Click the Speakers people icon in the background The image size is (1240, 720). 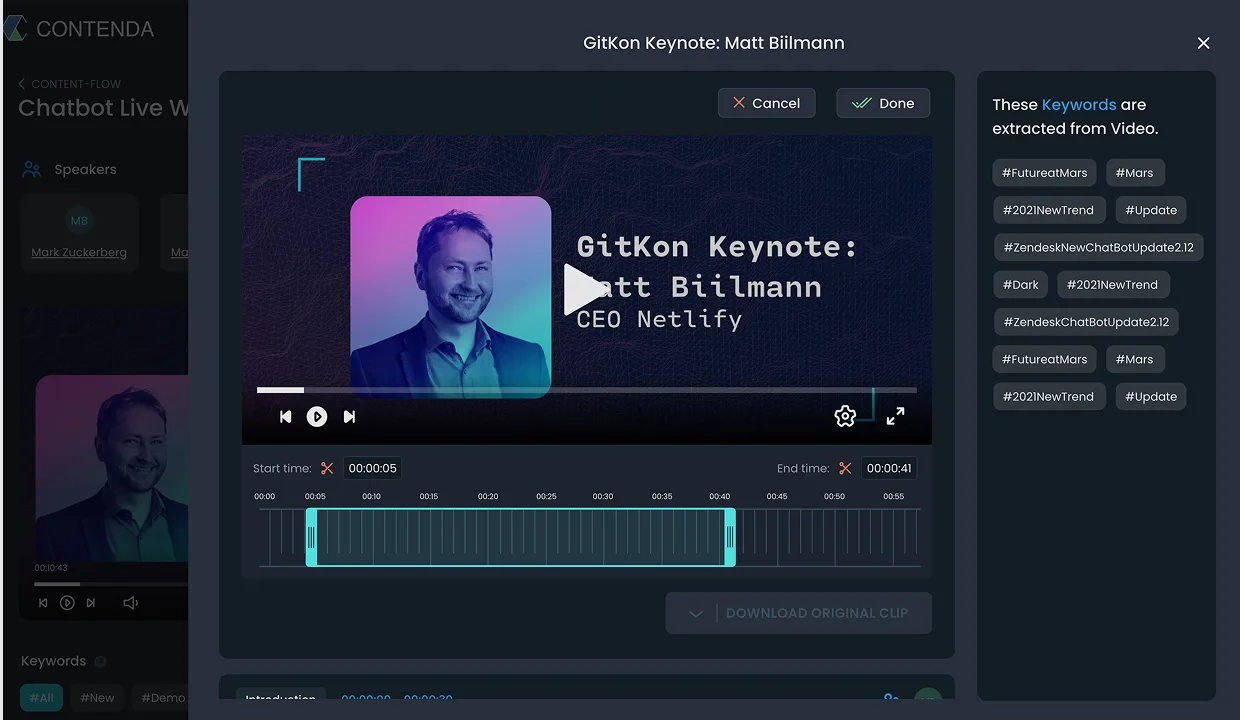point(32,169)
